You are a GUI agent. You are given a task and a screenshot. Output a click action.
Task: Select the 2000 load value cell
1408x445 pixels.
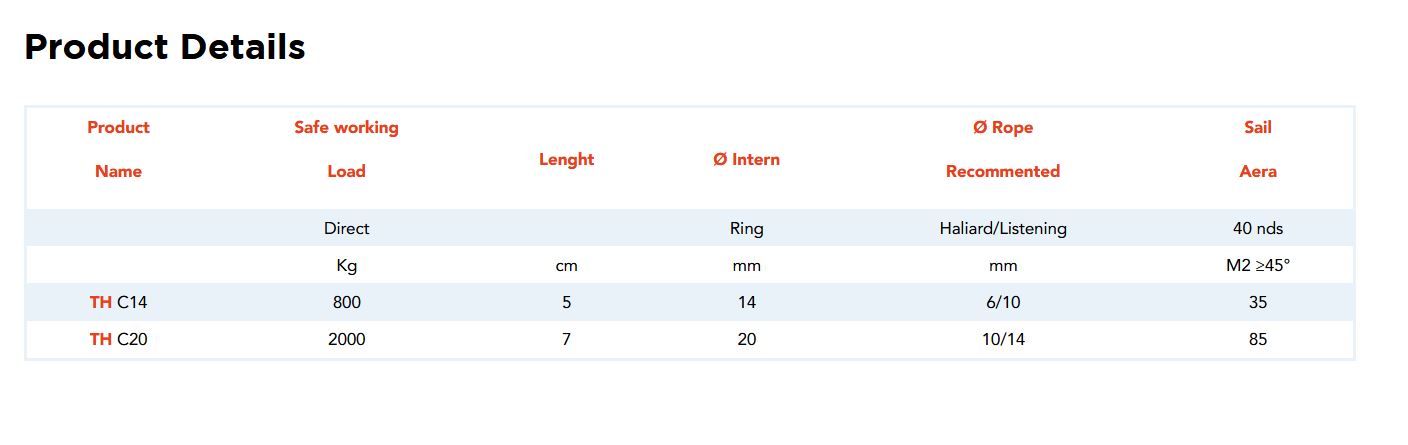tap(346, 339)
